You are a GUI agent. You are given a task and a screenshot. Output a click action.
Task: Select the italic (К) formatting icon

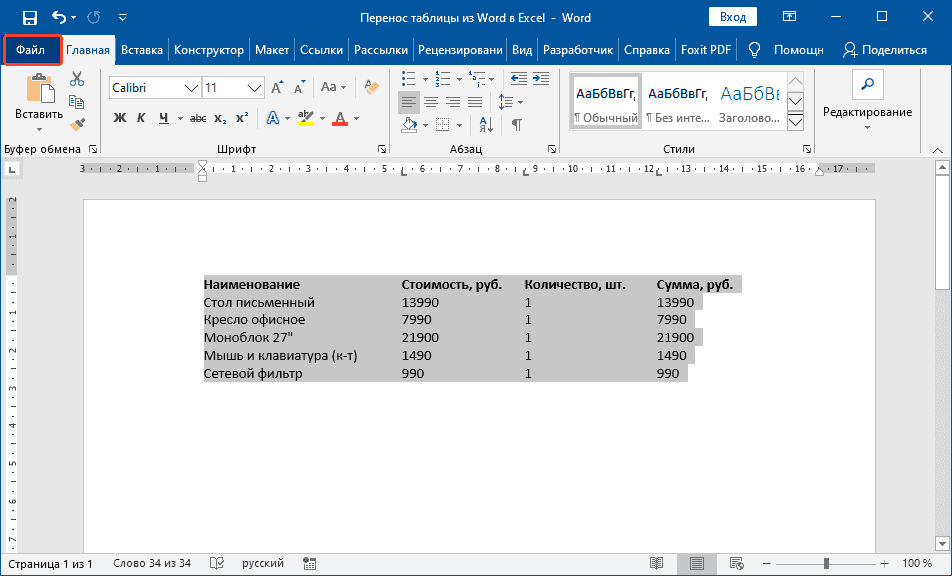tap(141, 118)
